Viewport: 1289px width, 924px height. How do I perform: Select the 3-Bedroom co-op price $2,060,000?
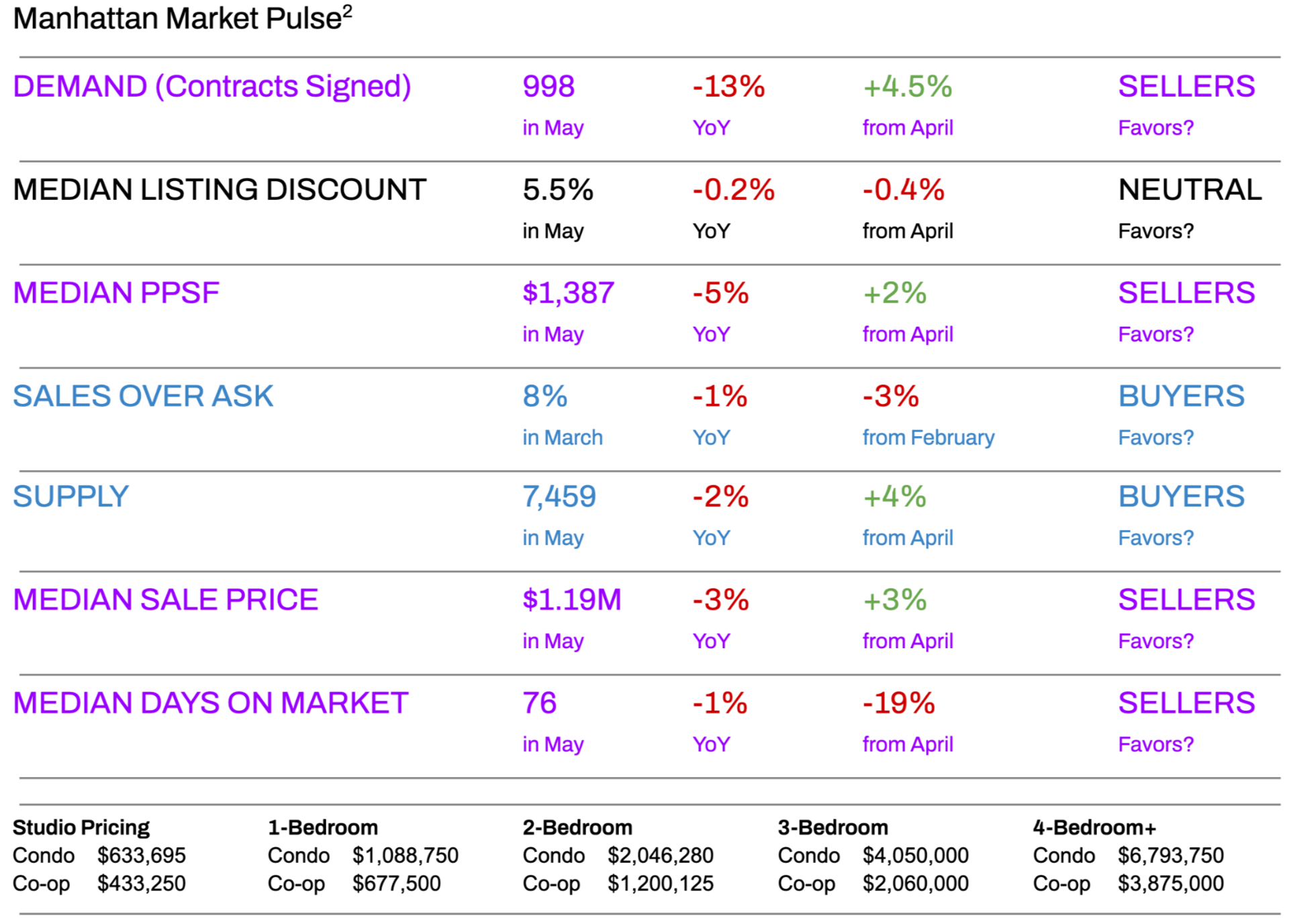coord(915,884)
